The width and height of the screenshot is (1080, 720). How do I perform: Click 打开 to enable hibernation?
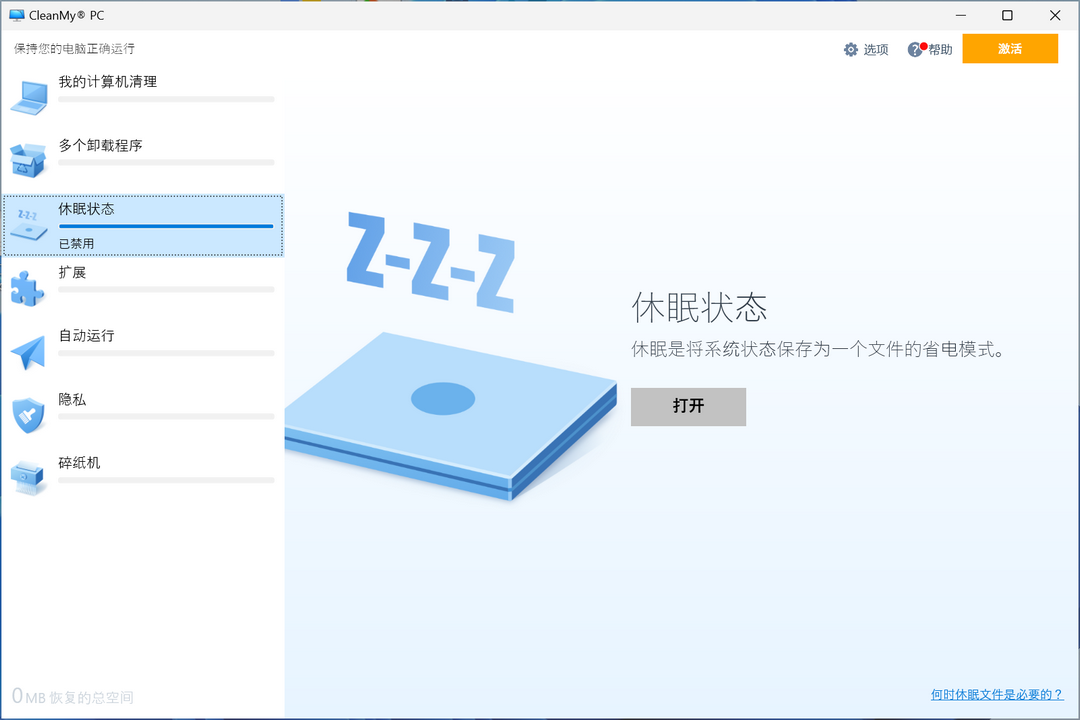pos(688,406)
